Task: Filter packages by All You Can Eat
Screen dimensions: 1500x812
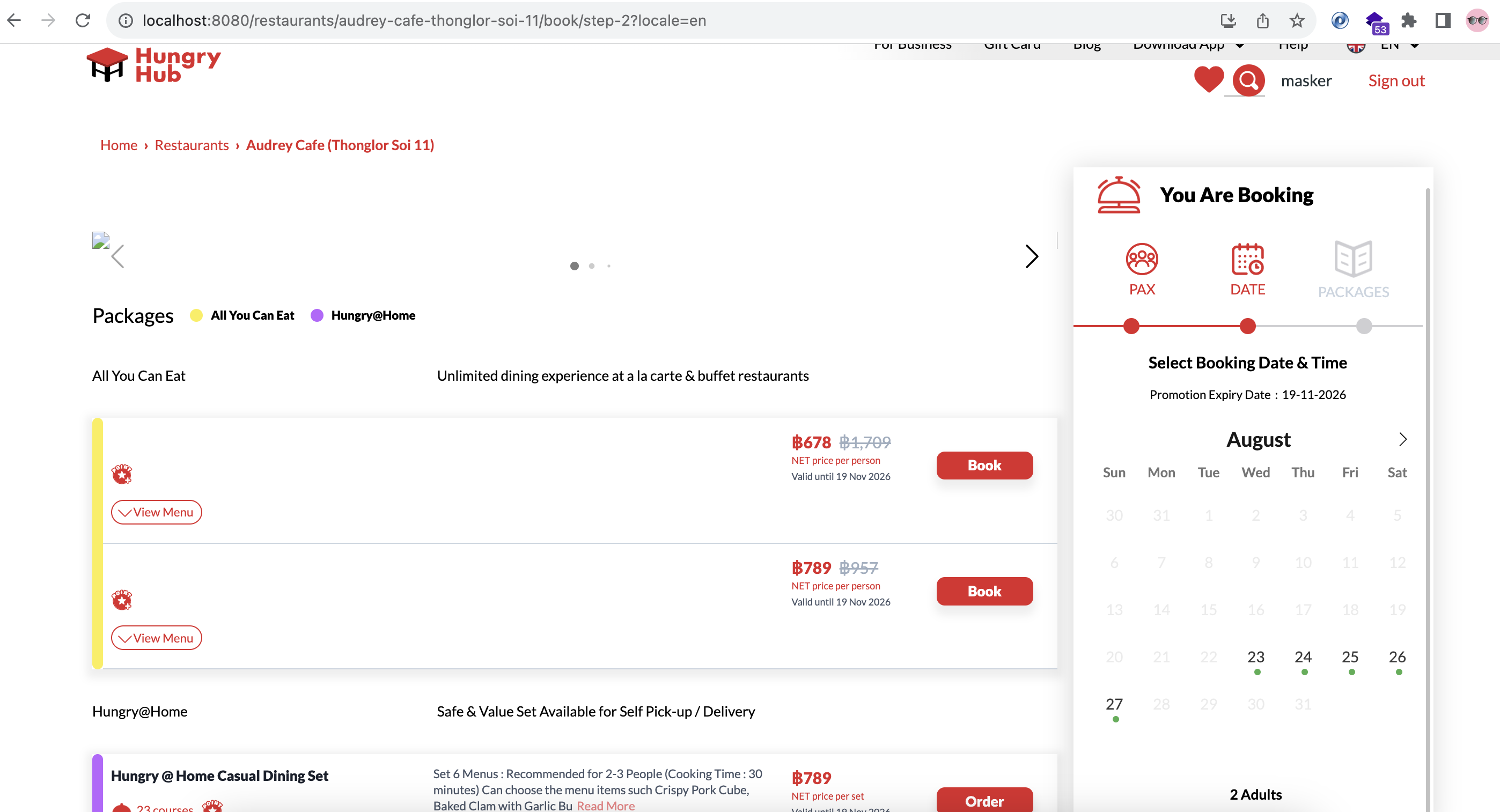Action: click(x=252, y=315)
